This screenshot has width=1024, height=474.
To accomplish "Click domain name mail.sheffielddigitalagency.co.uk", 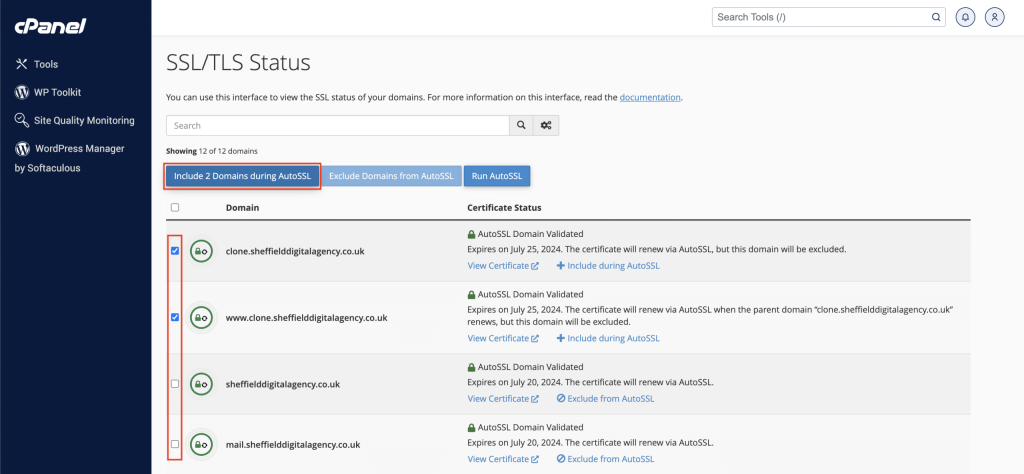I will (293, 445).
